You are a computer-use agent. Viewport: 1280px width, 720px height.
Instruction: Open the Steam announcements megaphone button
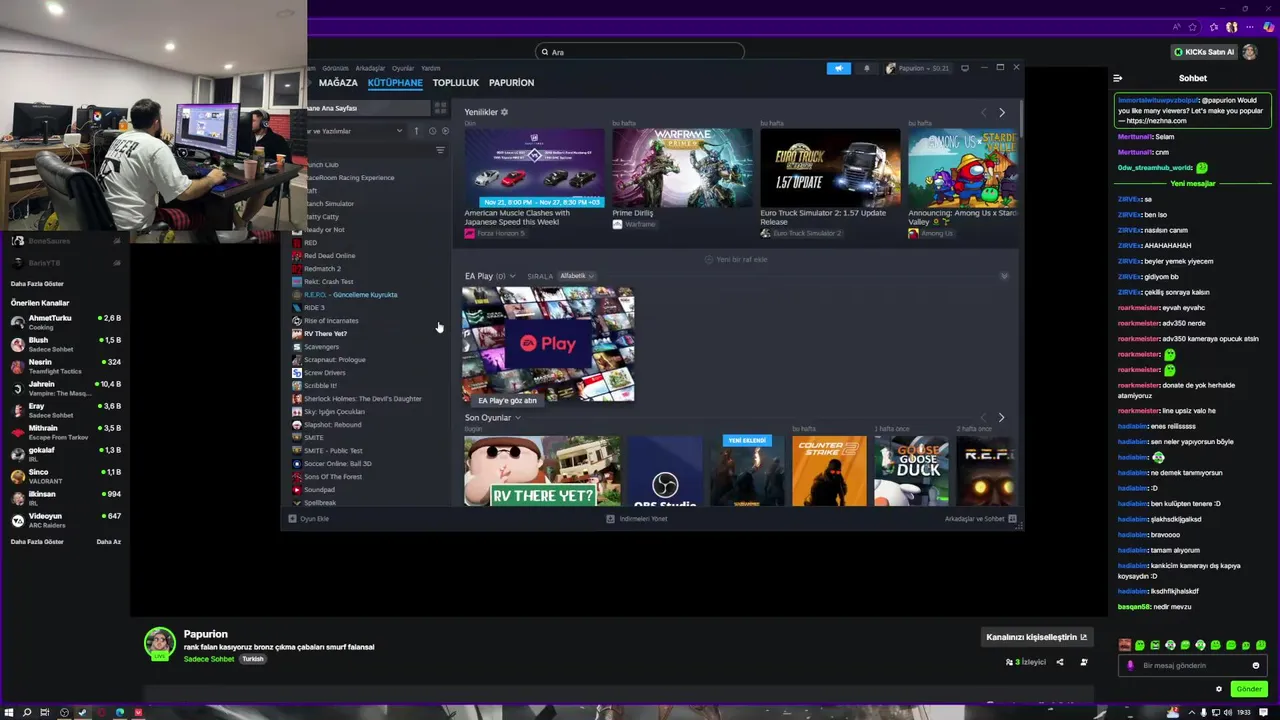point(838,68)
